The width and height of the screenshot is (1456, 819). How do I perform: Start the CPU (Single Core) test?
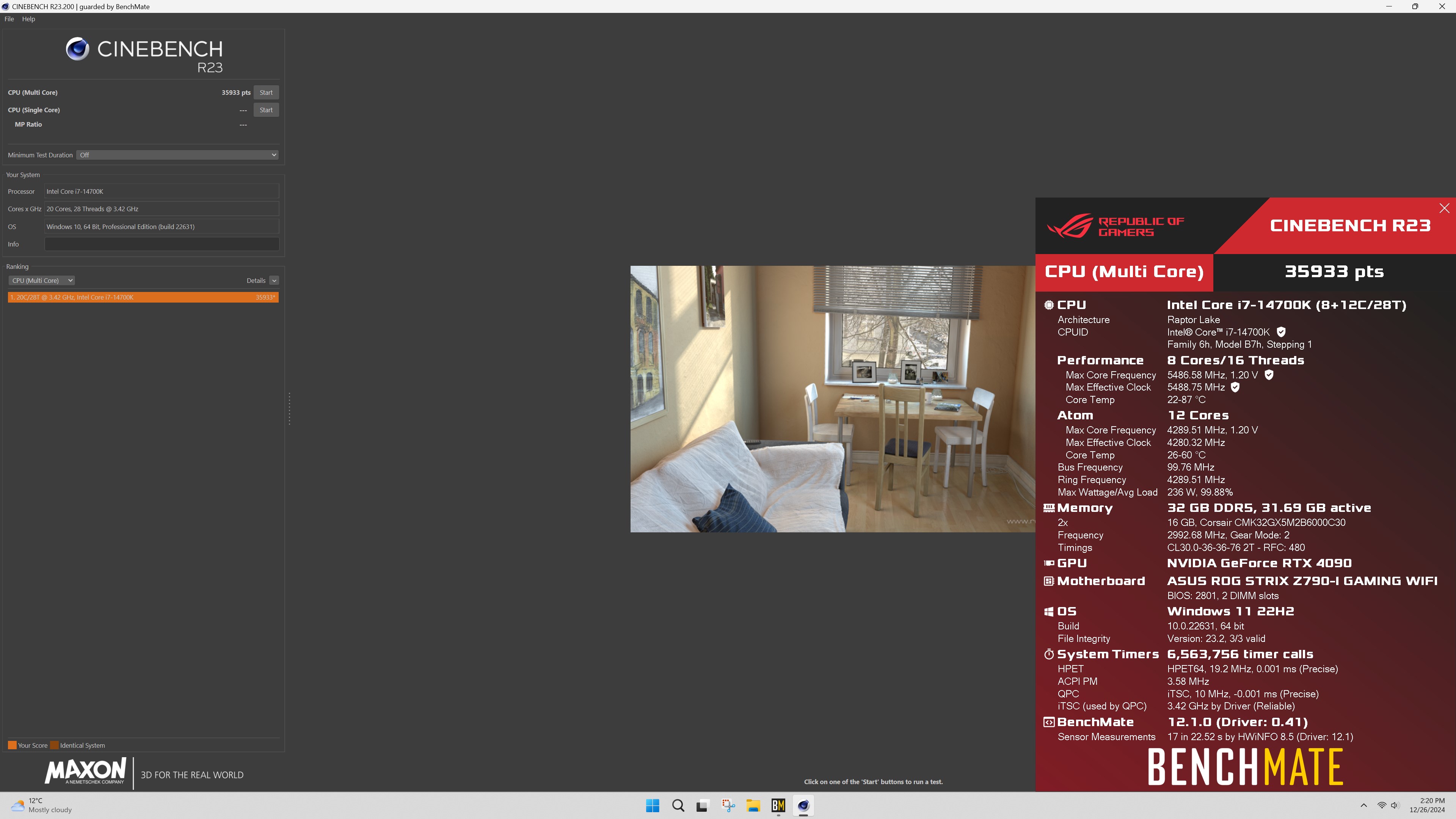(x=266, y=110)
